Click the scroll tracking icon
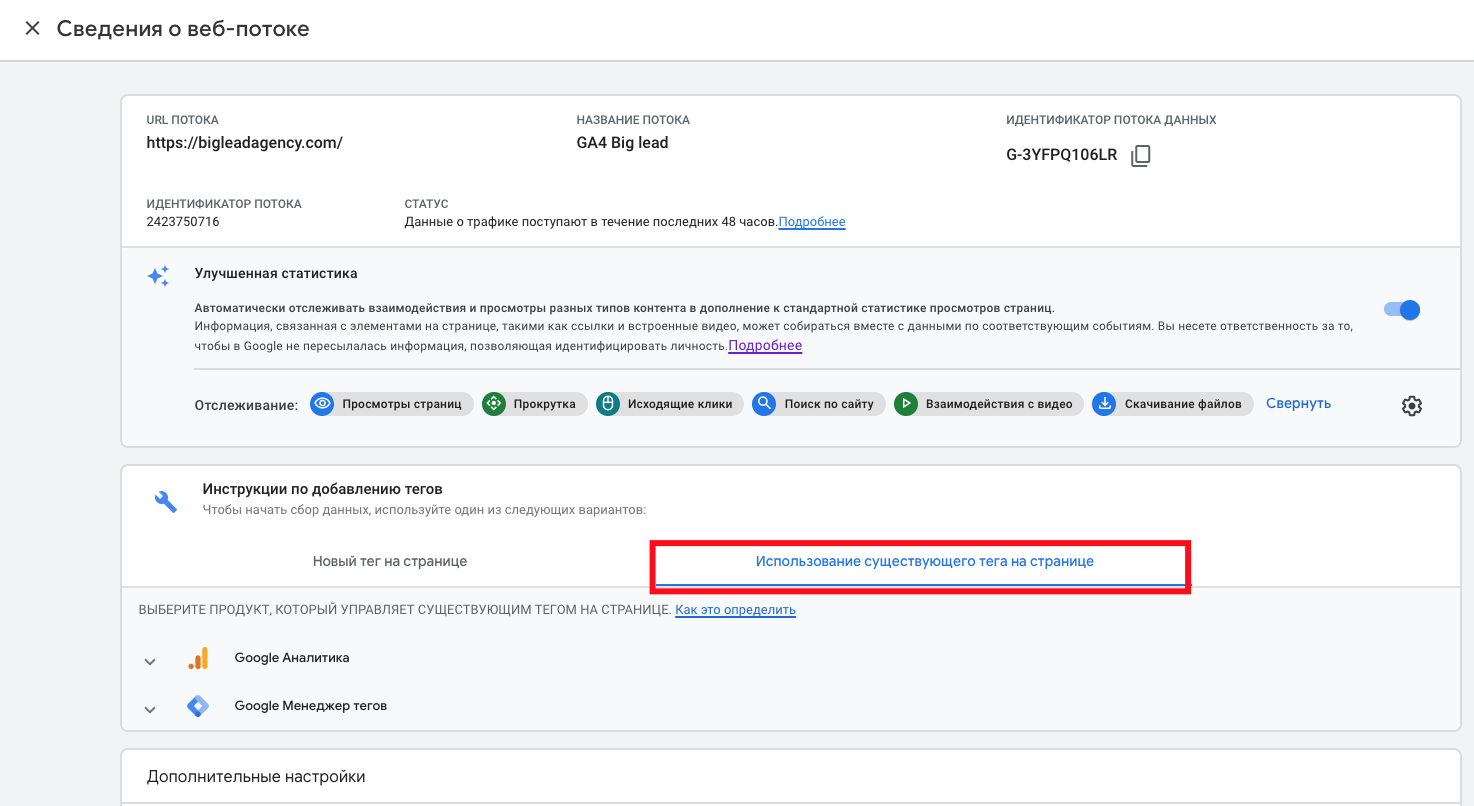1474x806 pixels. 494,404
